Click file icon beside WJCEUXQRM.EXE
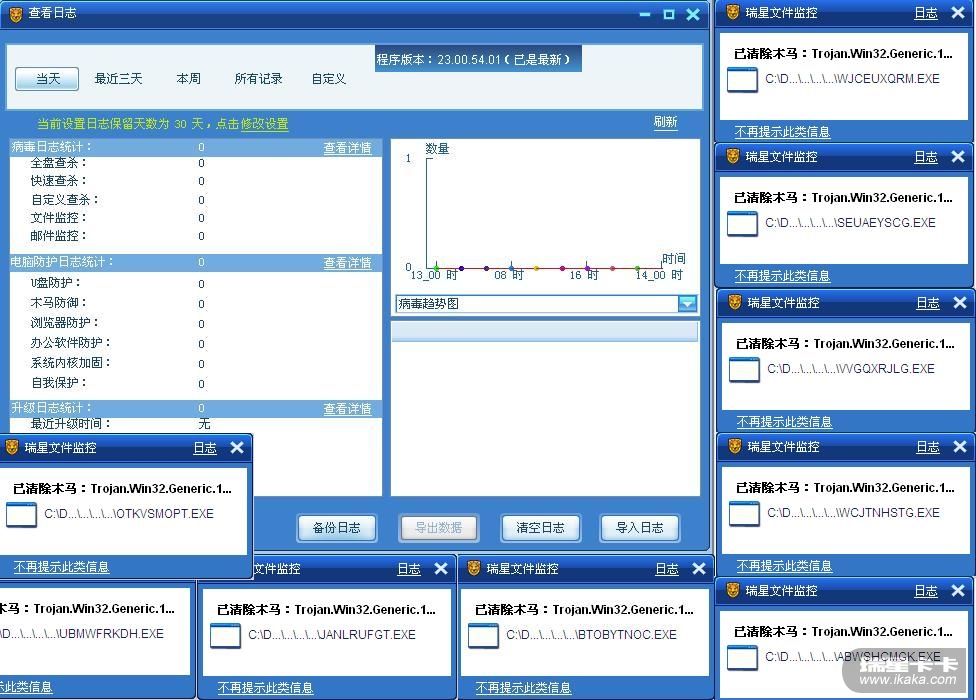976x700 pixels. [x=743, y=80]
